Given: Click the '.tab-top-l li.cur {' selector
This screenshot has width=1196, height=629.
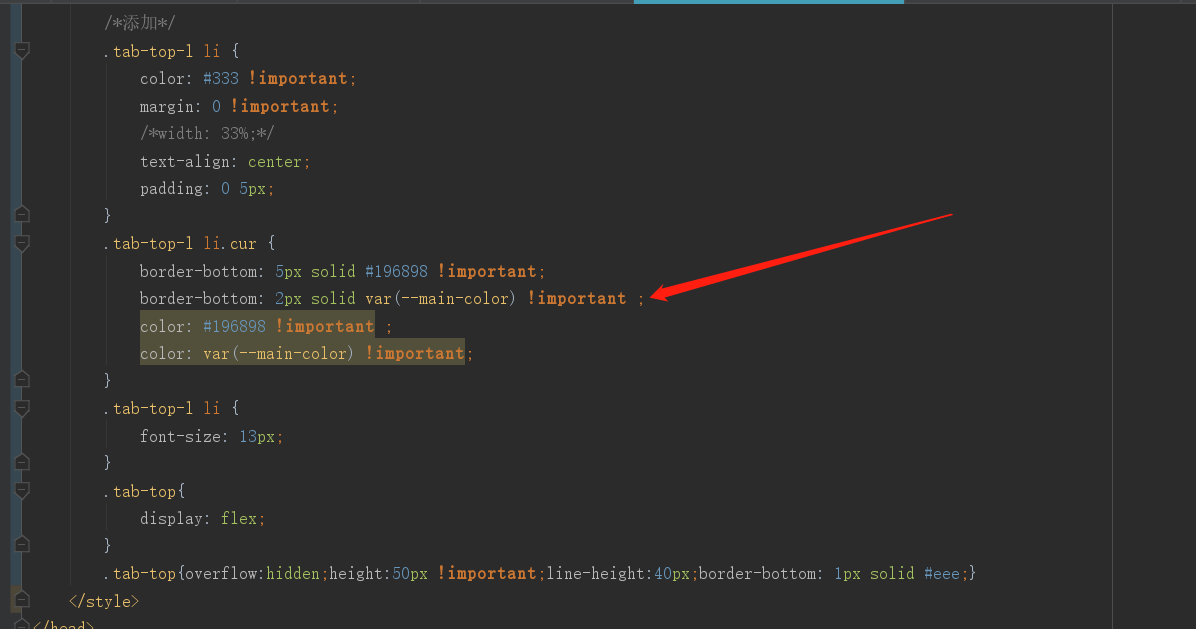Looking at the screenshot, I should click(x=189, y=244).
